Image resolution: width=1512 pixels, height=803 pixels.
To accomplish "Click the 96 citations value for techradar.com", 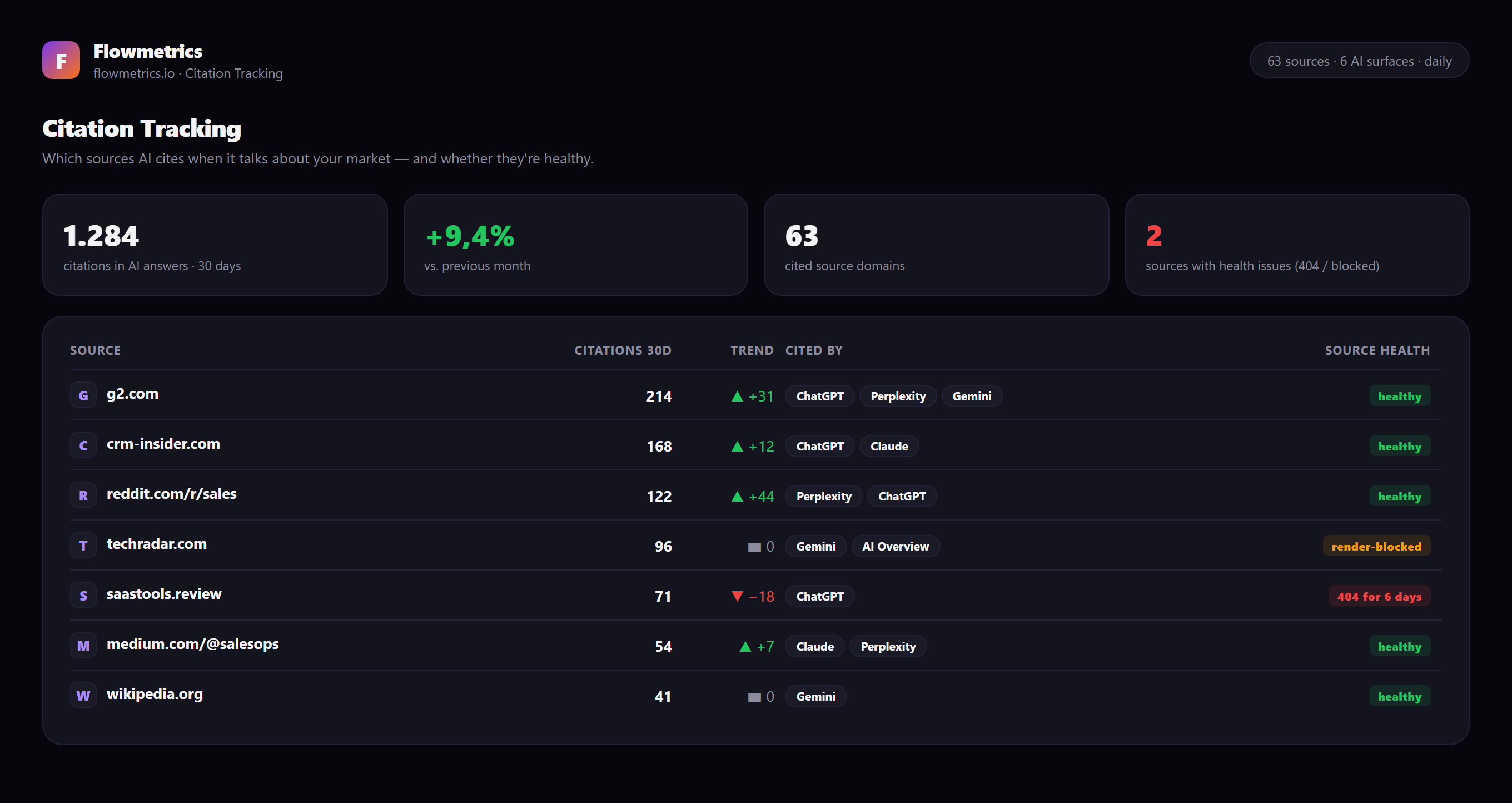I will pyautogui.click(x=663, y=547).
